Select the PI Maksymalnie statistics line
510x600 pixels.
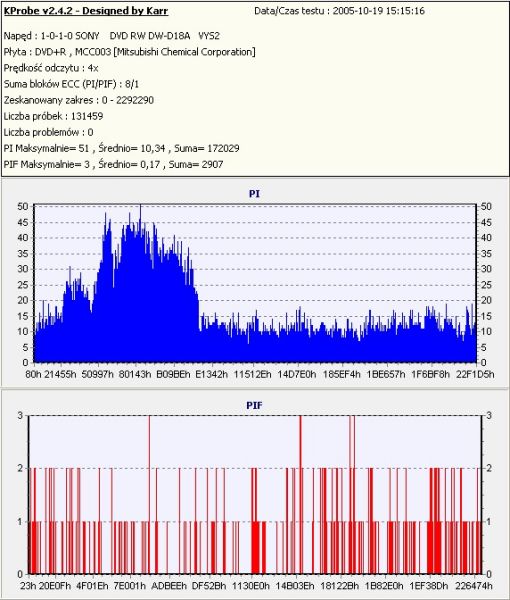(122, 148)
